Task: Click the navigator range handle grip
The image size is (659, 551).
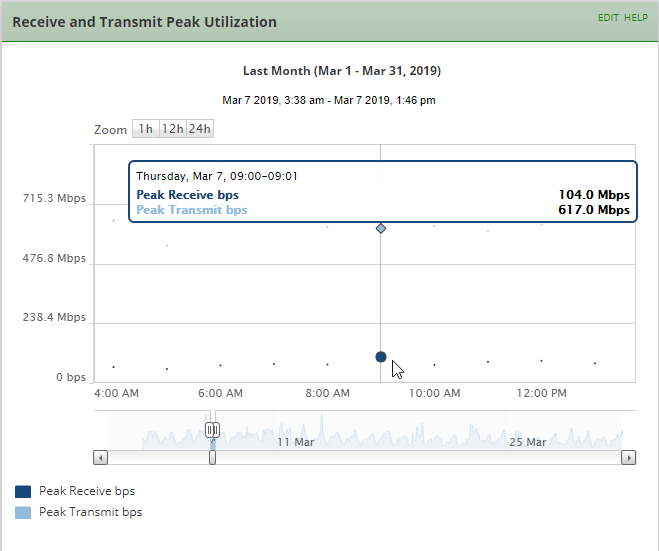Action: tap(212, 430)
